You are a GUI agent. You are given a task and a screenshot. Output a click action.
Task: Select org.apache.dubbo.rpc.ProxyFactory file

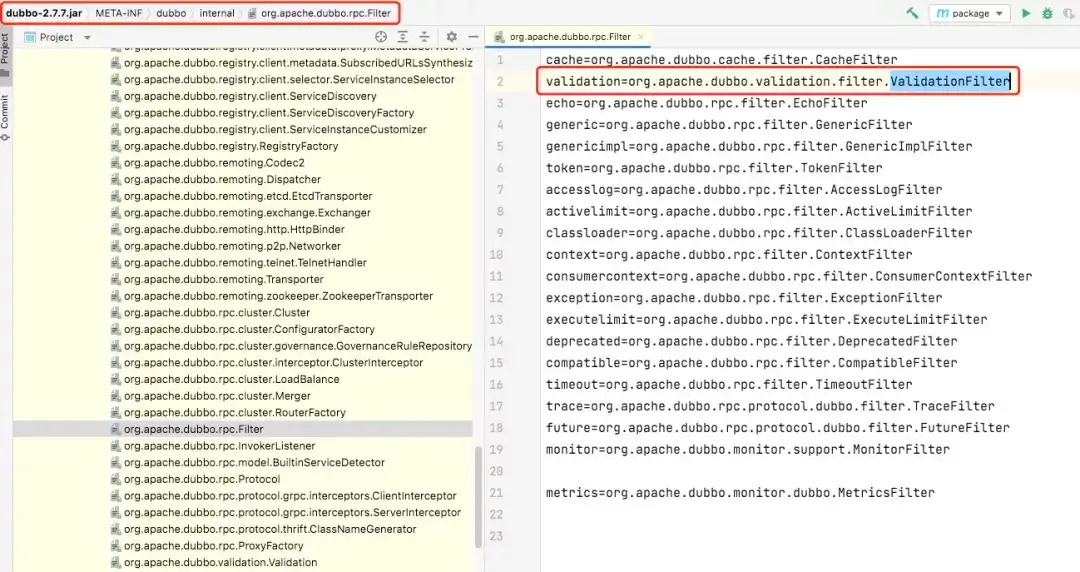[x=214, y=546]
